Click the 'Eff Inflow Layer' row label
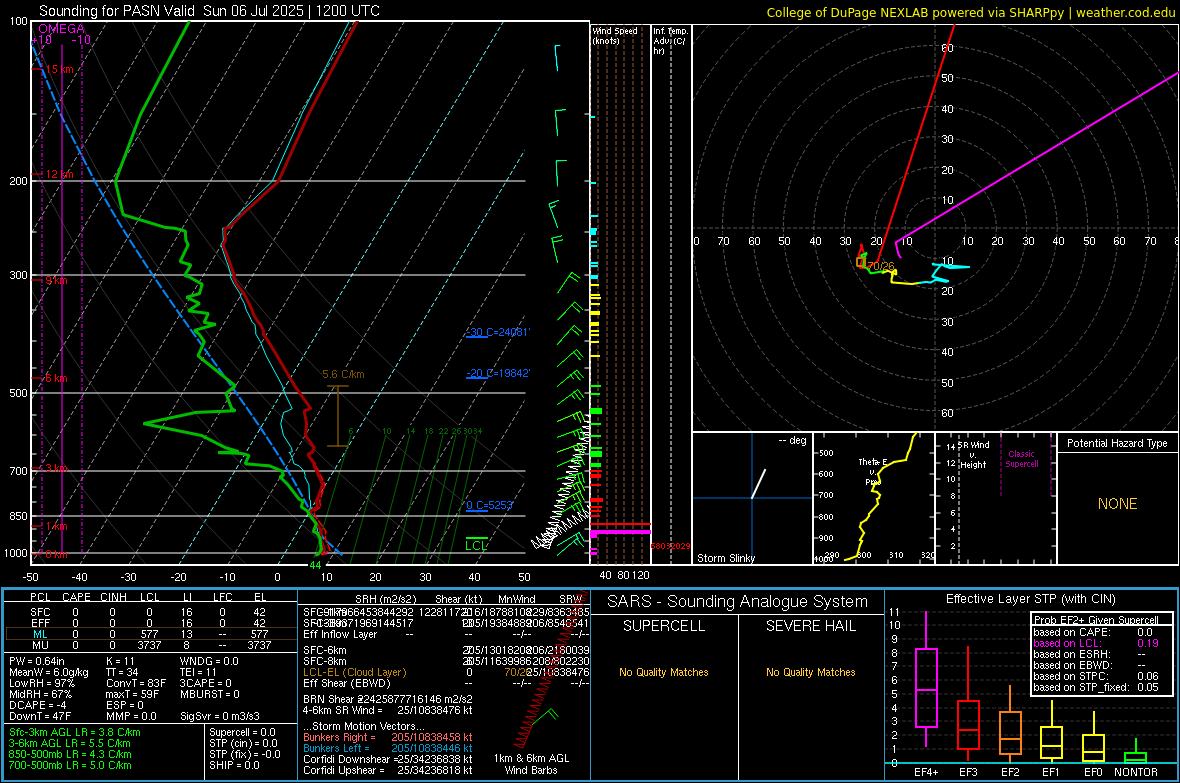The height and width of the screenshot is (783, 1180). [x=341, y=634]
